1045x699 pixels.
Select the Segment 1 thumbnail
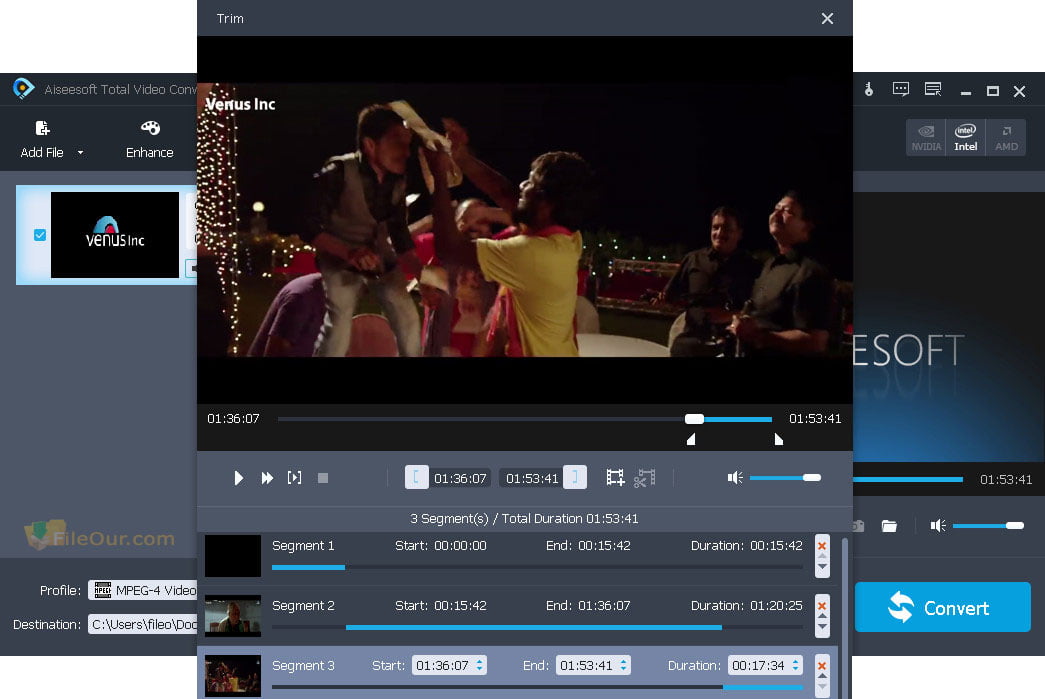[233, 556]
